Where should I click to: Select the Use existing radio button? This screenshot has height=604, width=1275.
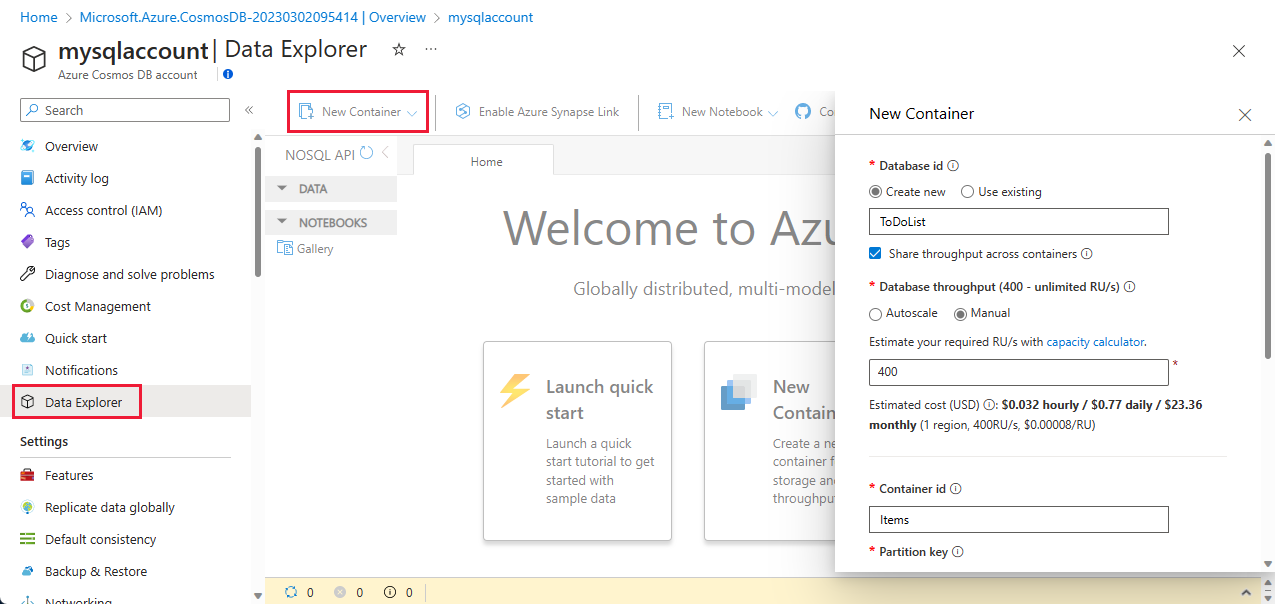pos(967,192)
